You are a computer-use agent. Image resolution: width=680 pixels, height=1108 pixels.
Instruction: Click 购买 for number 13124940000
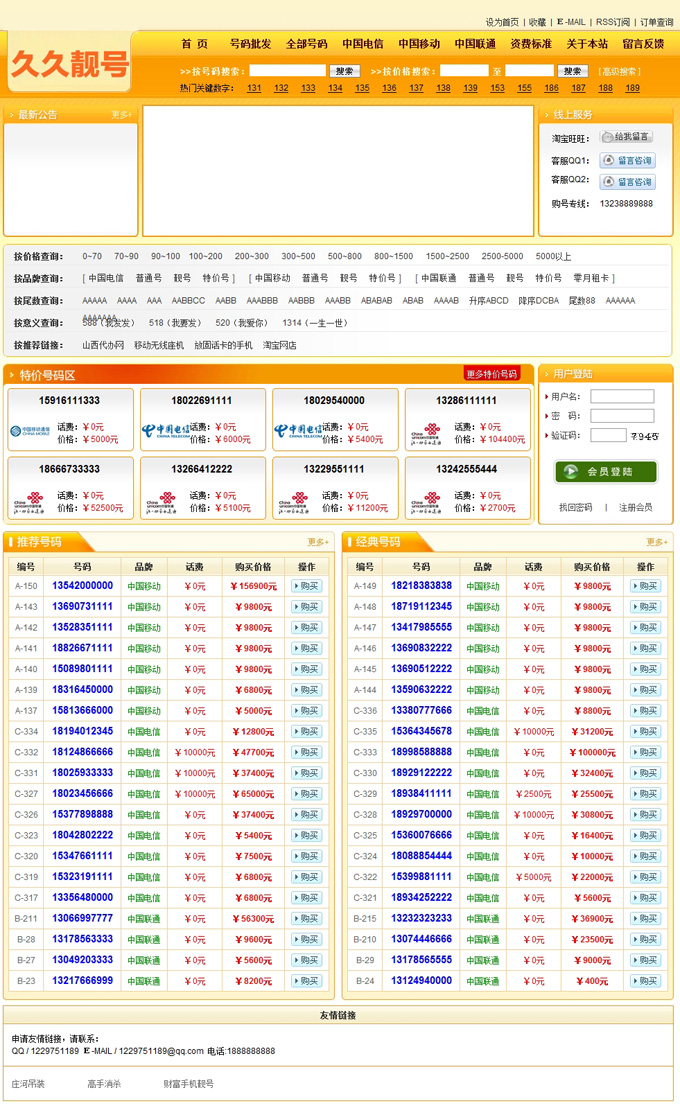point(645,981)
